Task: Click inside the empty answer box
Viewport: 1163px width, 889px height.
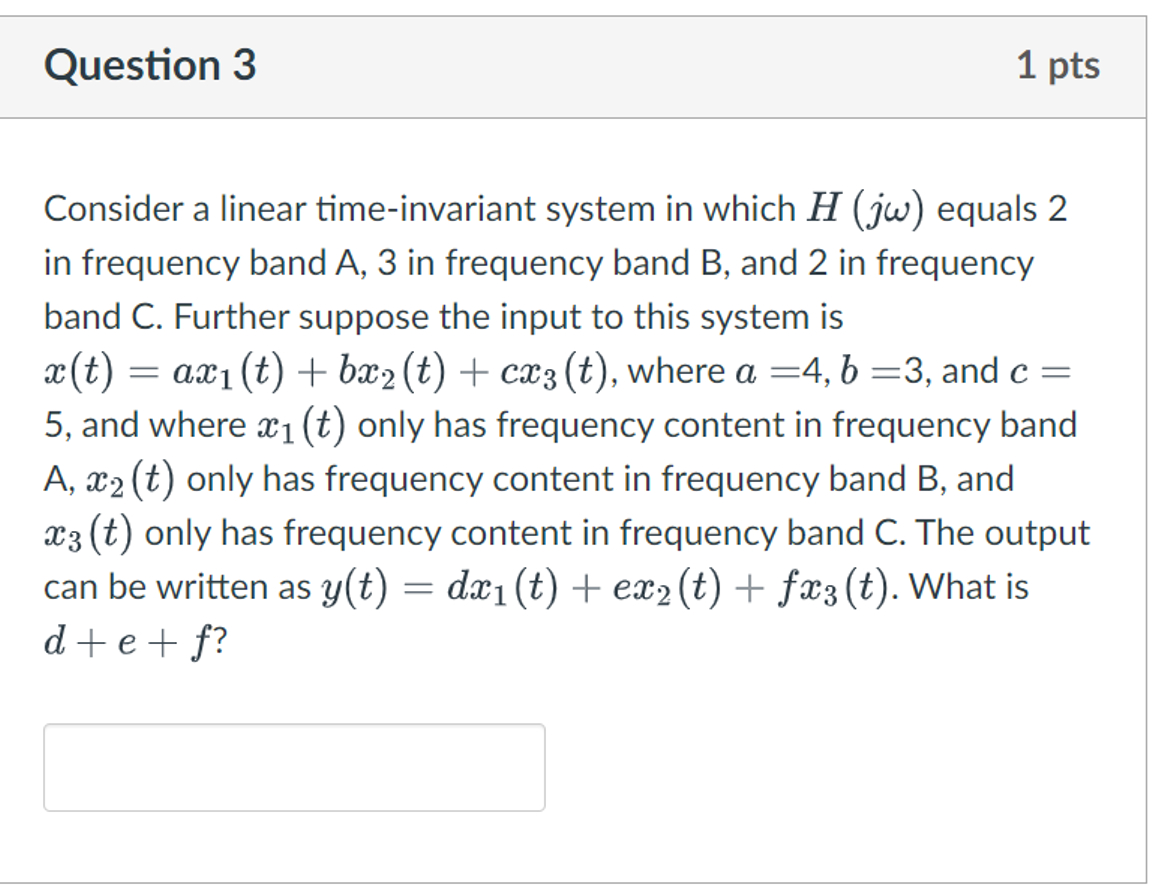Action: point(293,767)
